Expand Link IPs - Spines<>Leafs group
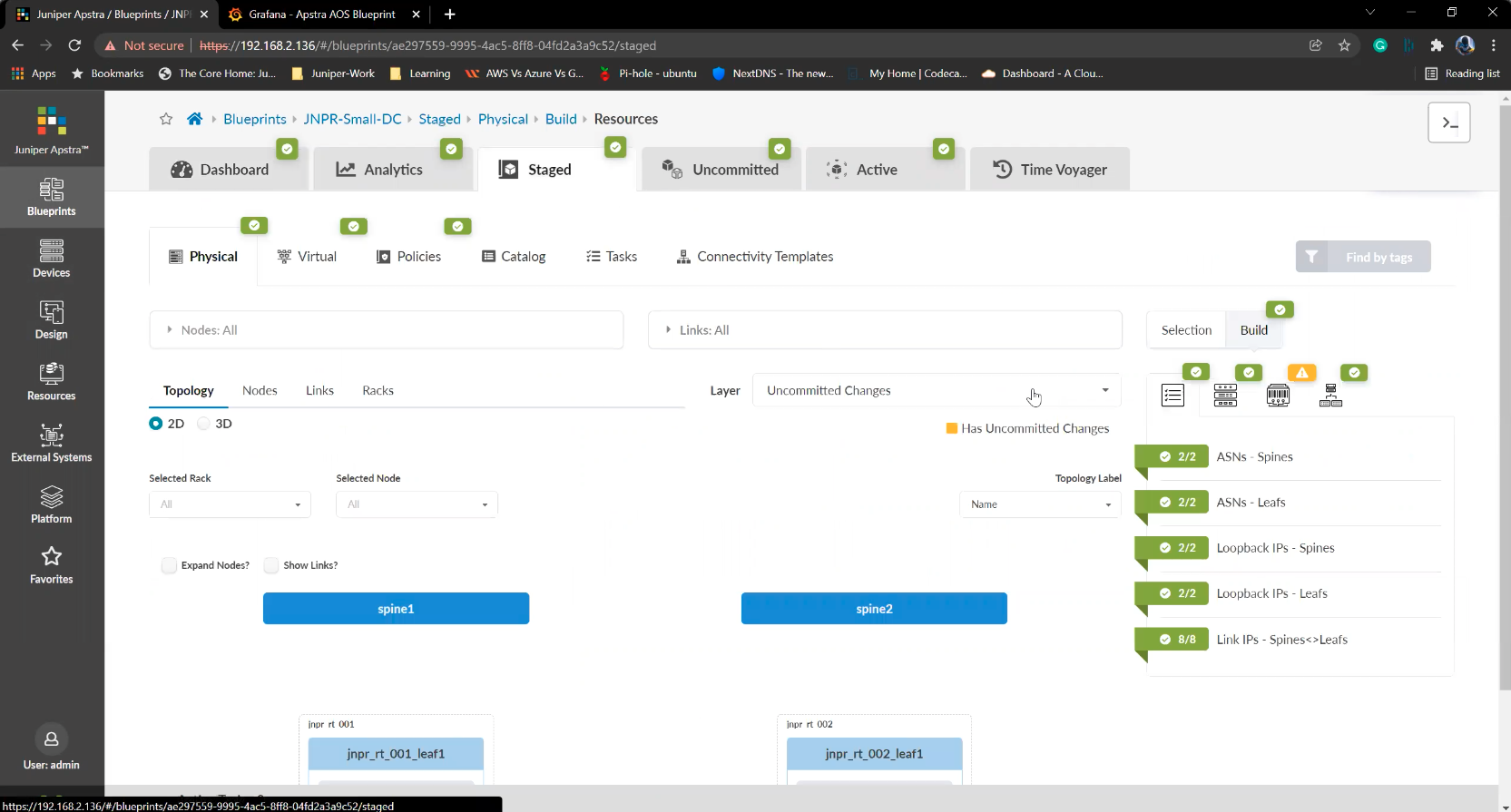This screenshot has width=1511, height=812. 1281,640
